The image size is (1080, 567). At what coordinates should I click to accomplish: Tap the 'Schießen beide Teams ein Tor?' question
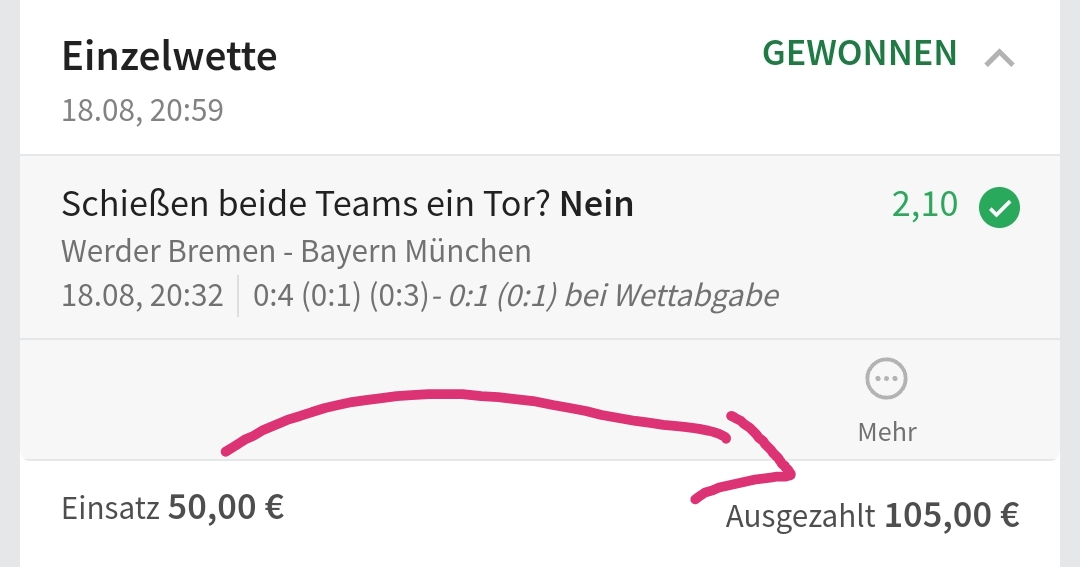[x=306, y=204]
